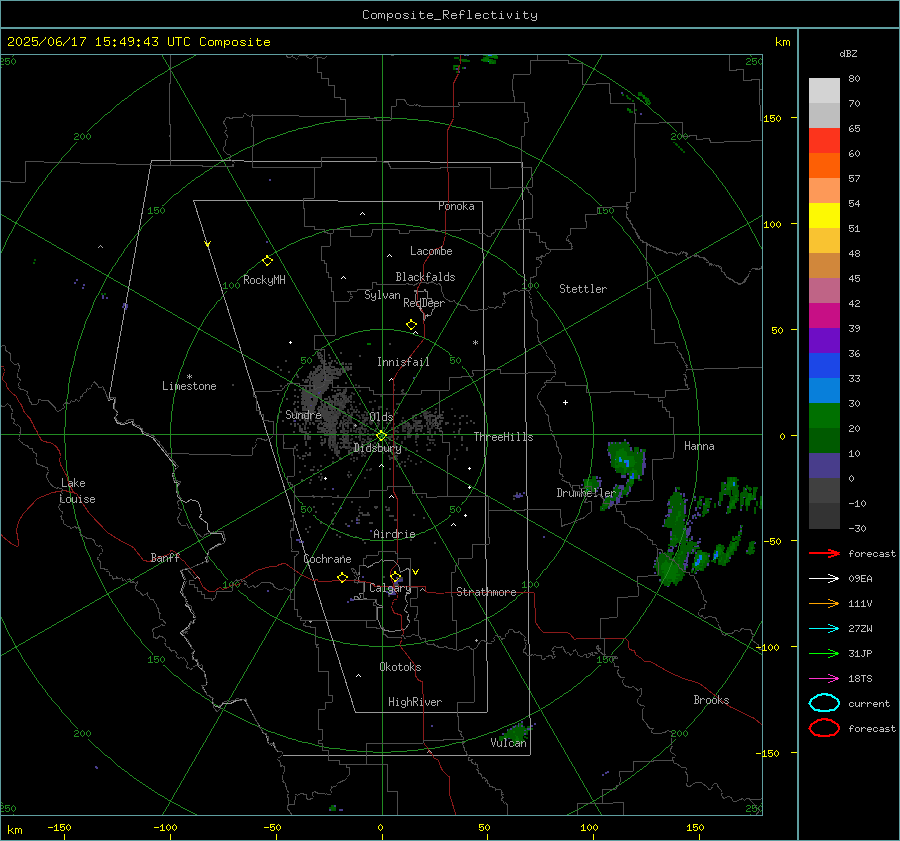
Task: Select the green 20–30 dBZ color swatch
Action: pyautogui.click(x=824, y=416)
